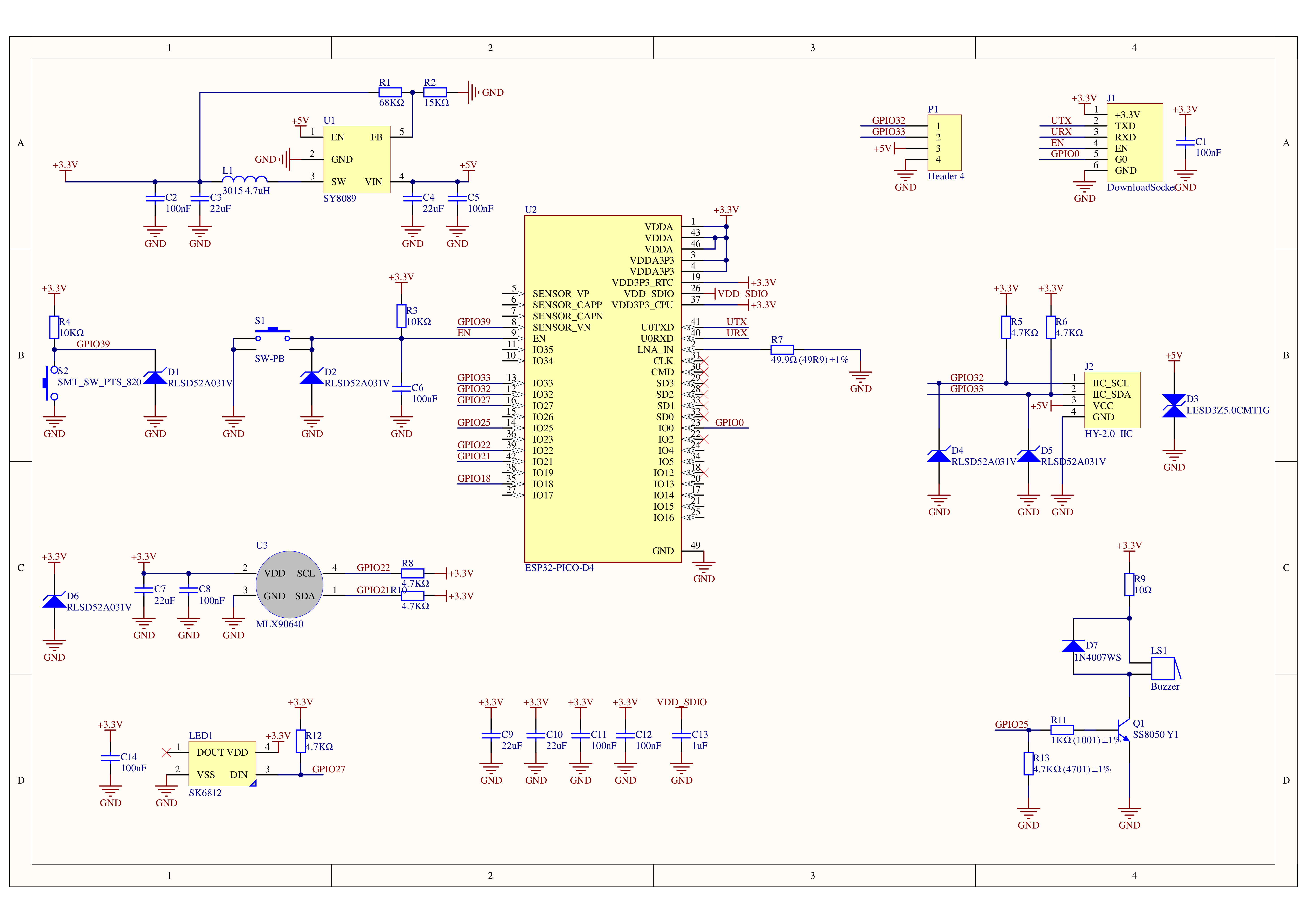Select the R11 1KΩ base resistor
1308x924 pixels.
tap(1062, 730)
